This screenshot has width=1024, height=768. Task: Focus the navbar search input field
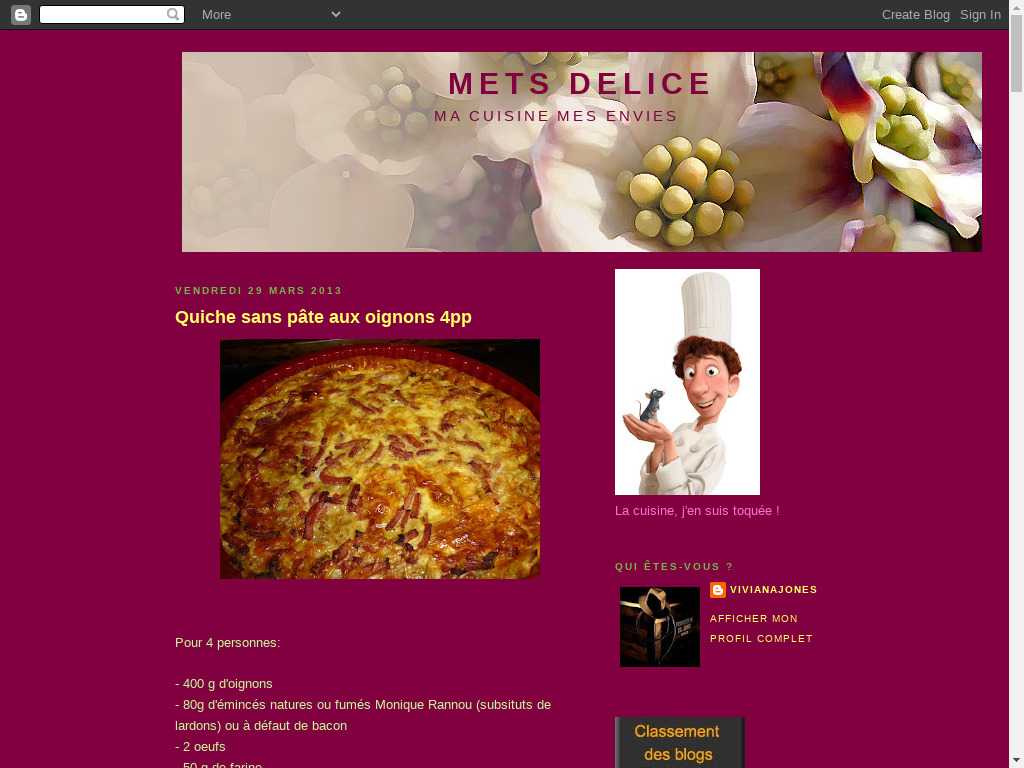(x=104, y=14)
